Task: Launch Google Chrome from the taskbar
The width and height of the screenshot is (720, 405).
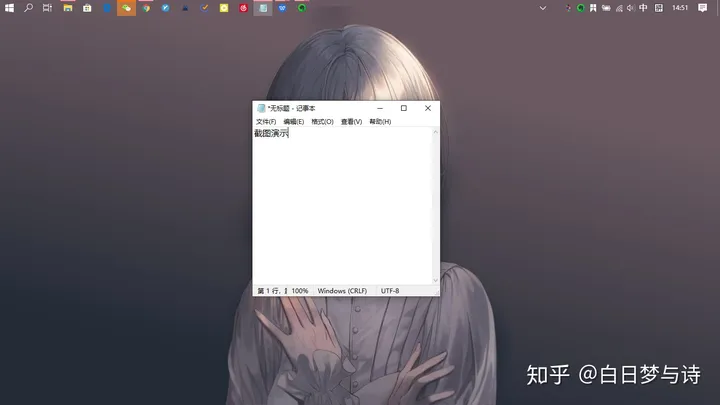Action: [x=146, y=8]
